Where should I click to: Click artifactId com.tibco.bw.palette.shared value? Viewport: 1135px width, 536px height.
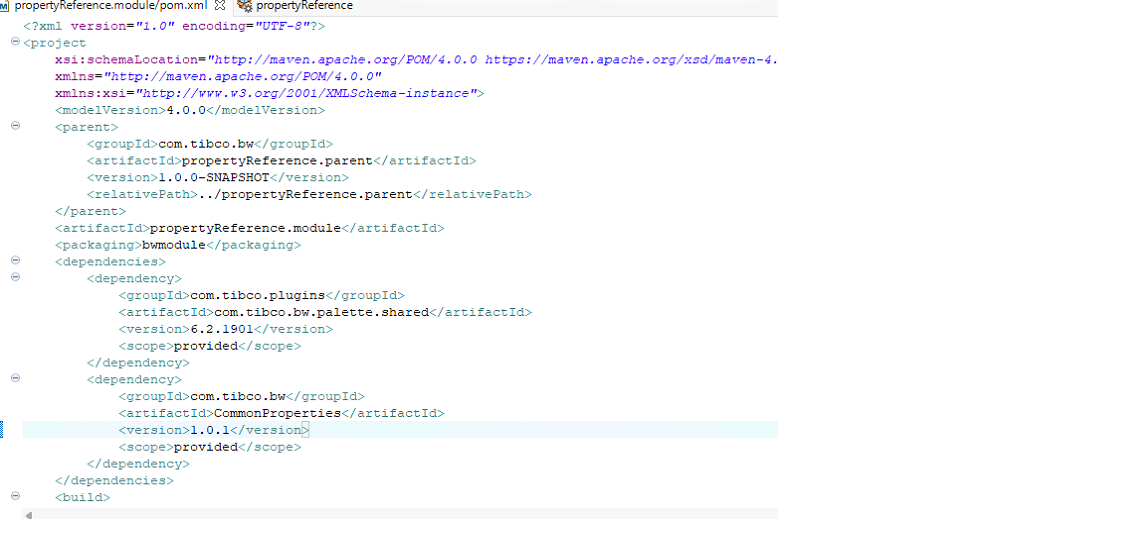click(x=321, y=312)
